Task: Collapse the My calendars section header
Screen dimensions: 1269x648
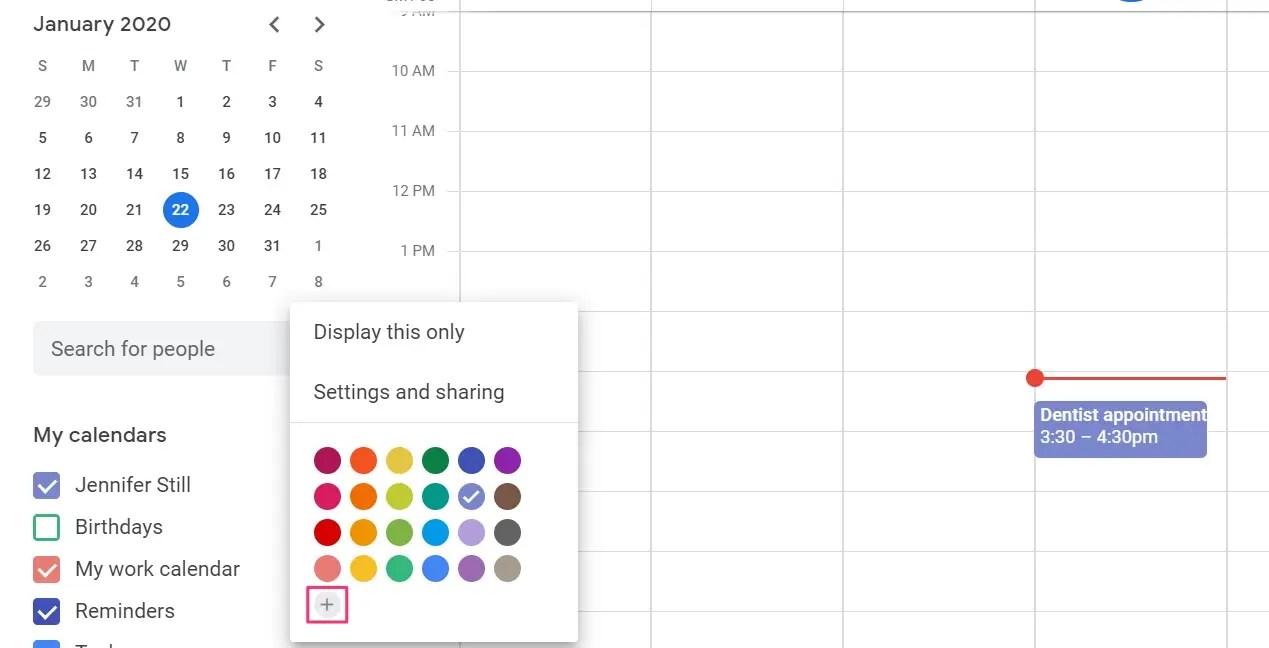Action: [100, 435]
